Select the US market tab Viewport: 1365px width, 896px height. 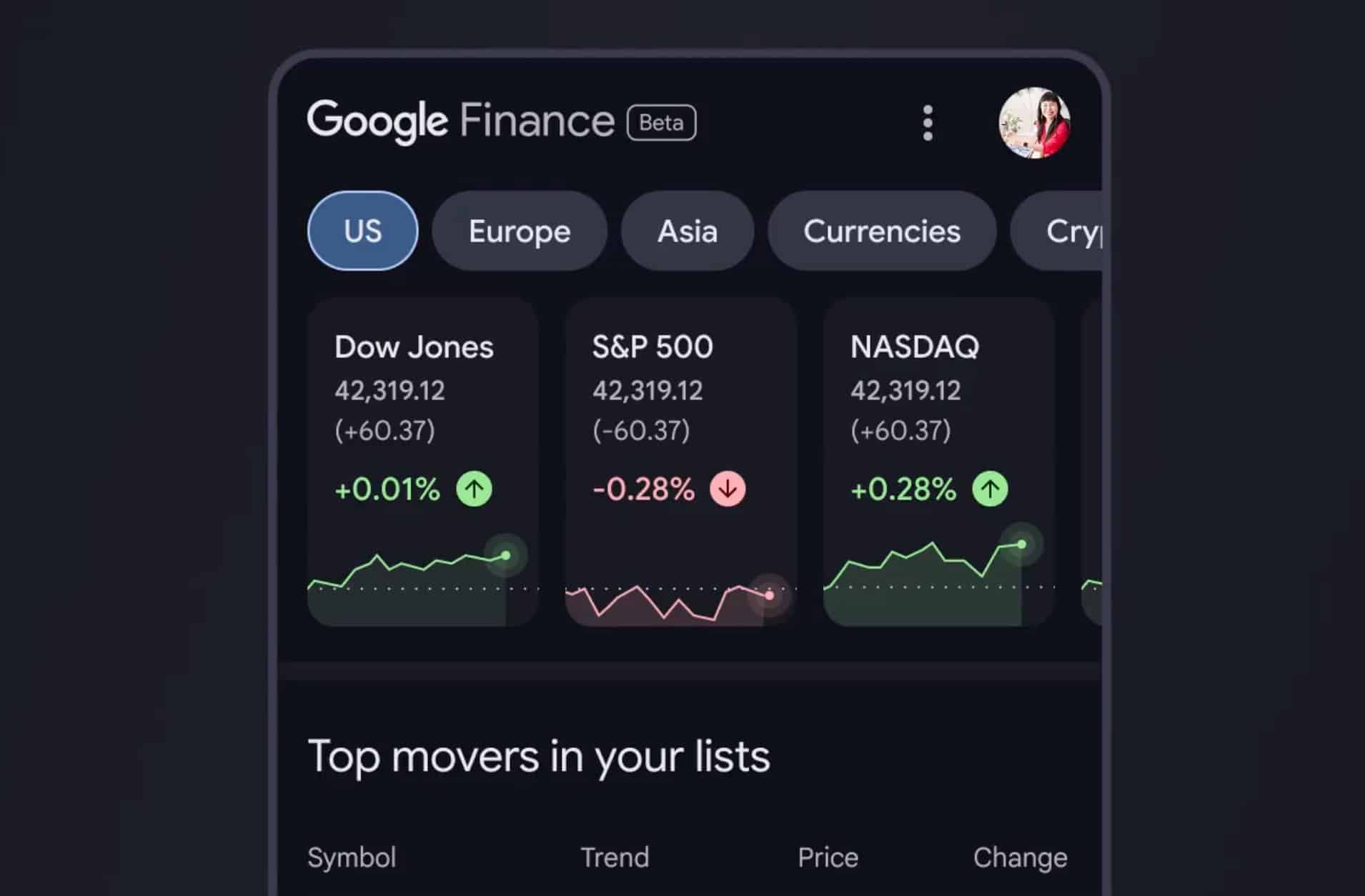pyautogui.click(x=363, y=231)
